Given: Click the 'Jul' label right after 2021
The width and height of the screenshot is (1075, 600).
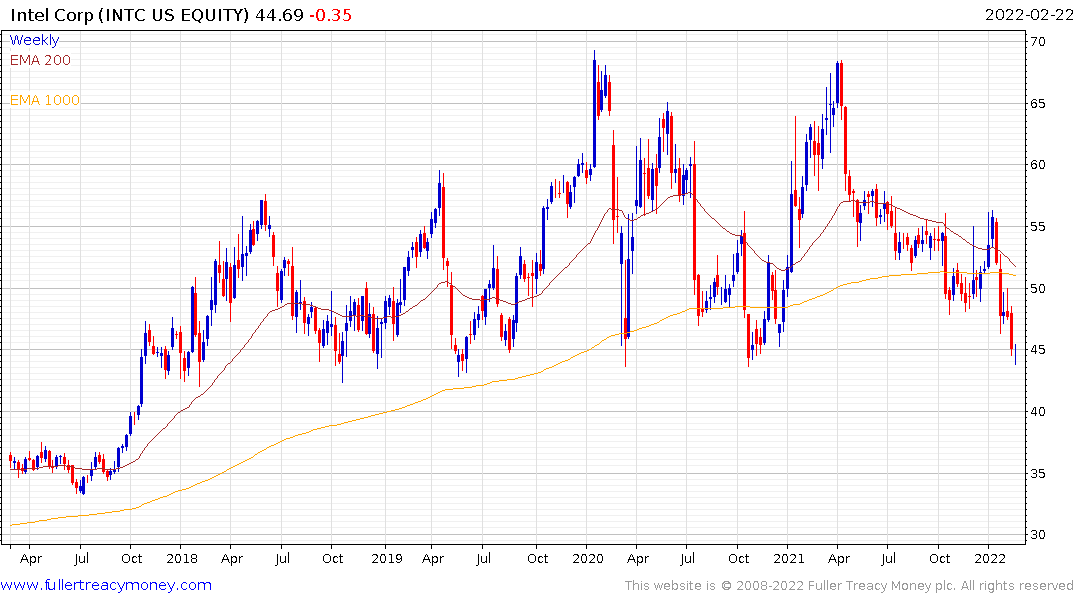Looking at the screenshot, I should [x=889, y=558].
